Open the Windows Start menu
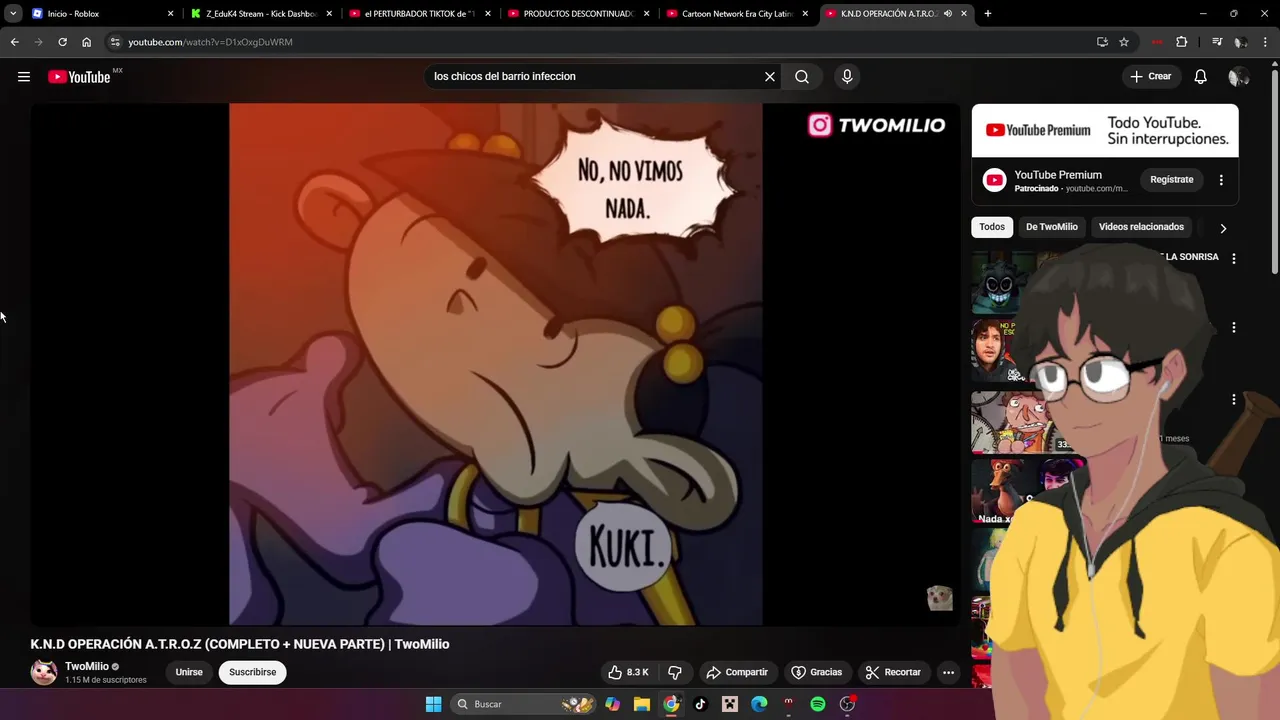Image resolution: width=1280 pixels, height=720 pixels. tap(433, 704)
